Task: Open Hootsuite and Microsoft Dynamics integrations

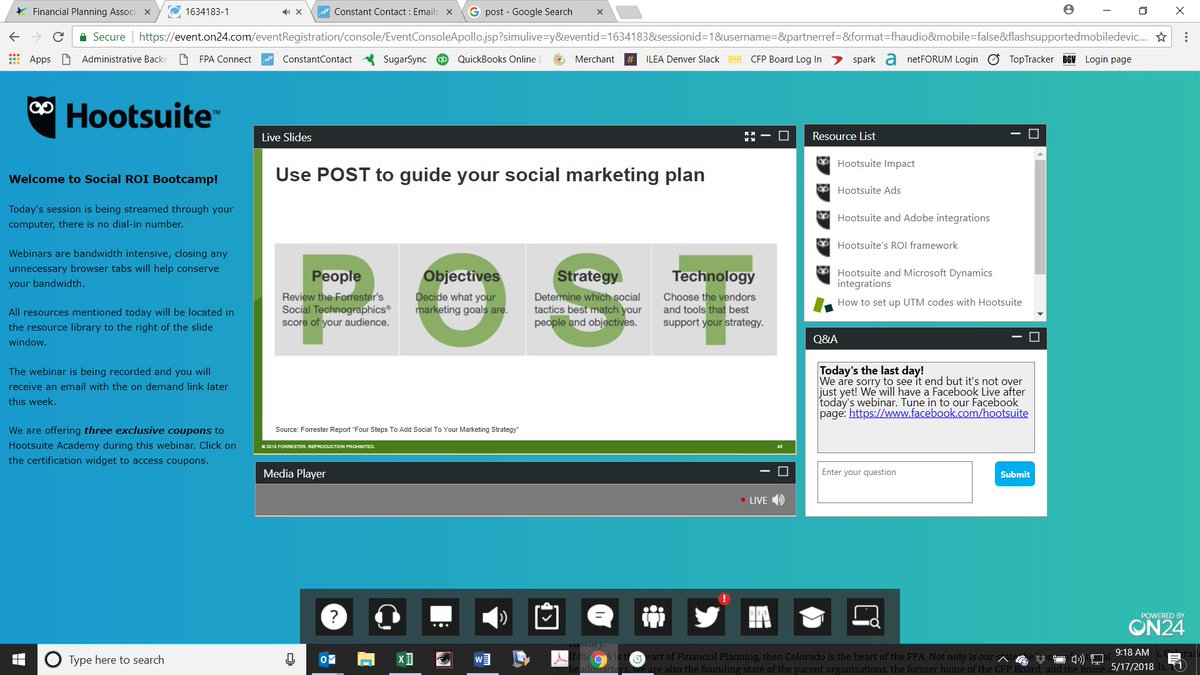Action: [x=915, y=278]
